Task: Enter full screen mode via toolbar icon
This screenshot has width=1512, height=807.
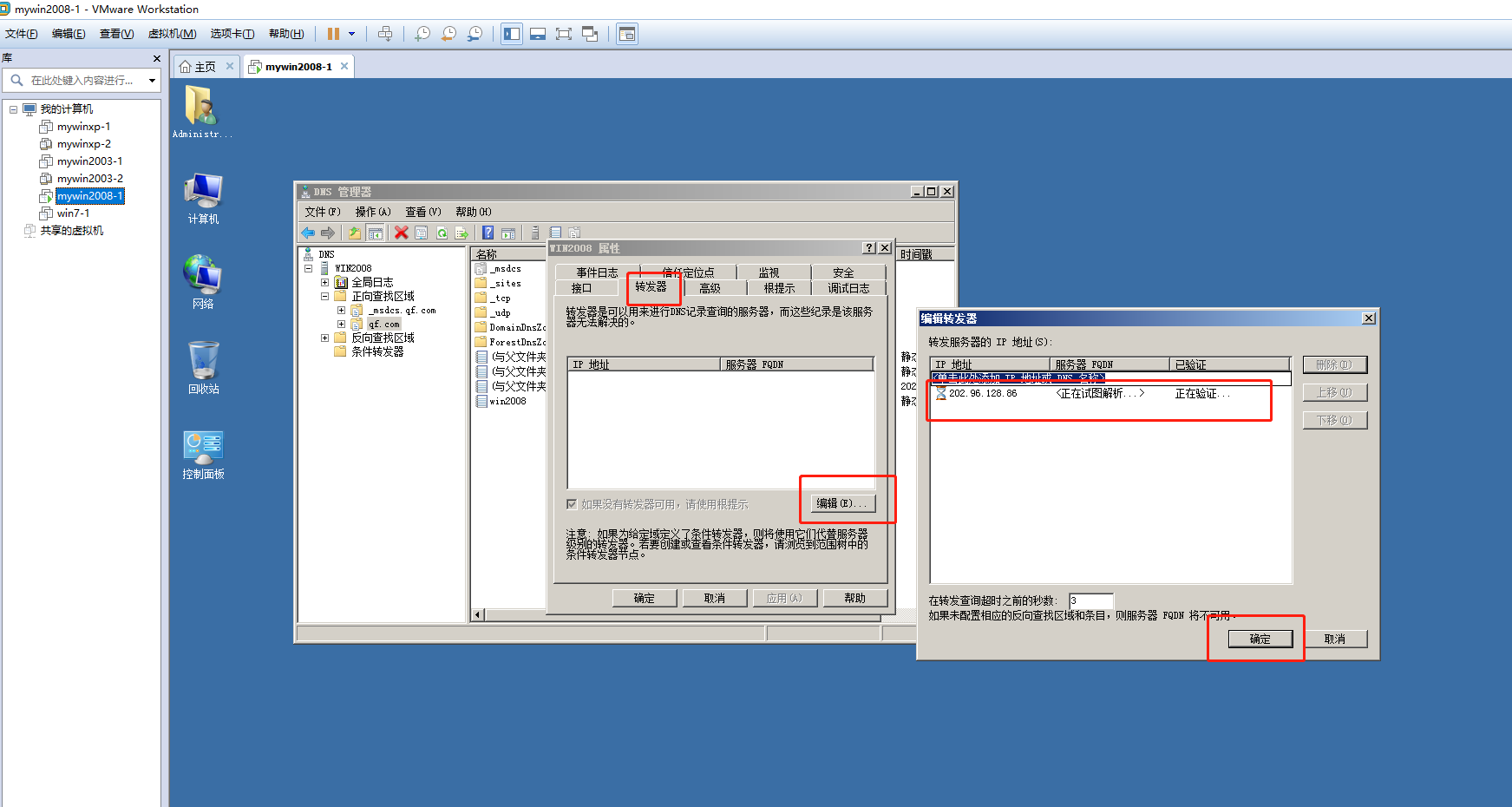Action: (x=564, y=34)
